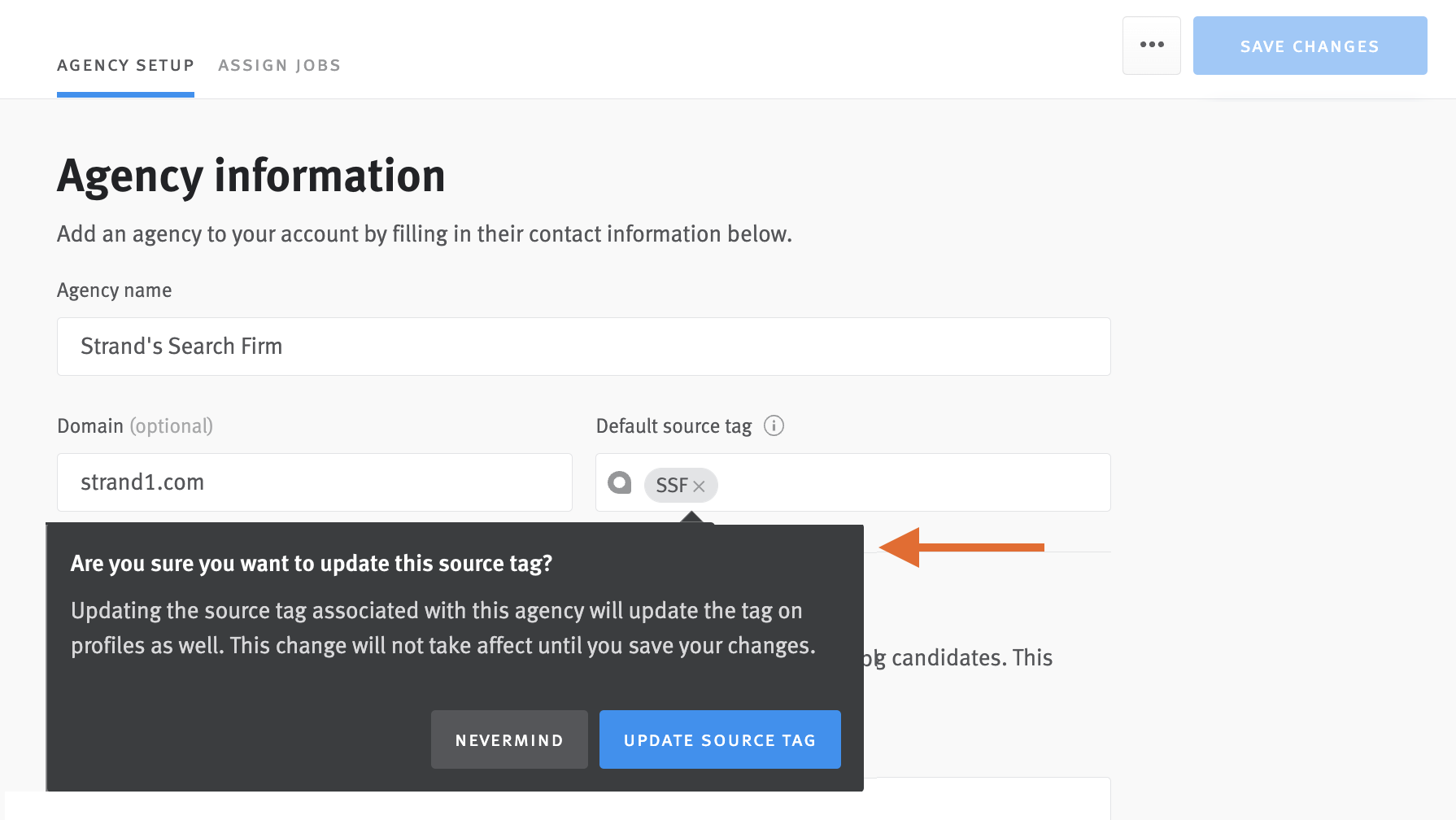
Task: Open tag picker inside source tag box
Action: point(895,482)
